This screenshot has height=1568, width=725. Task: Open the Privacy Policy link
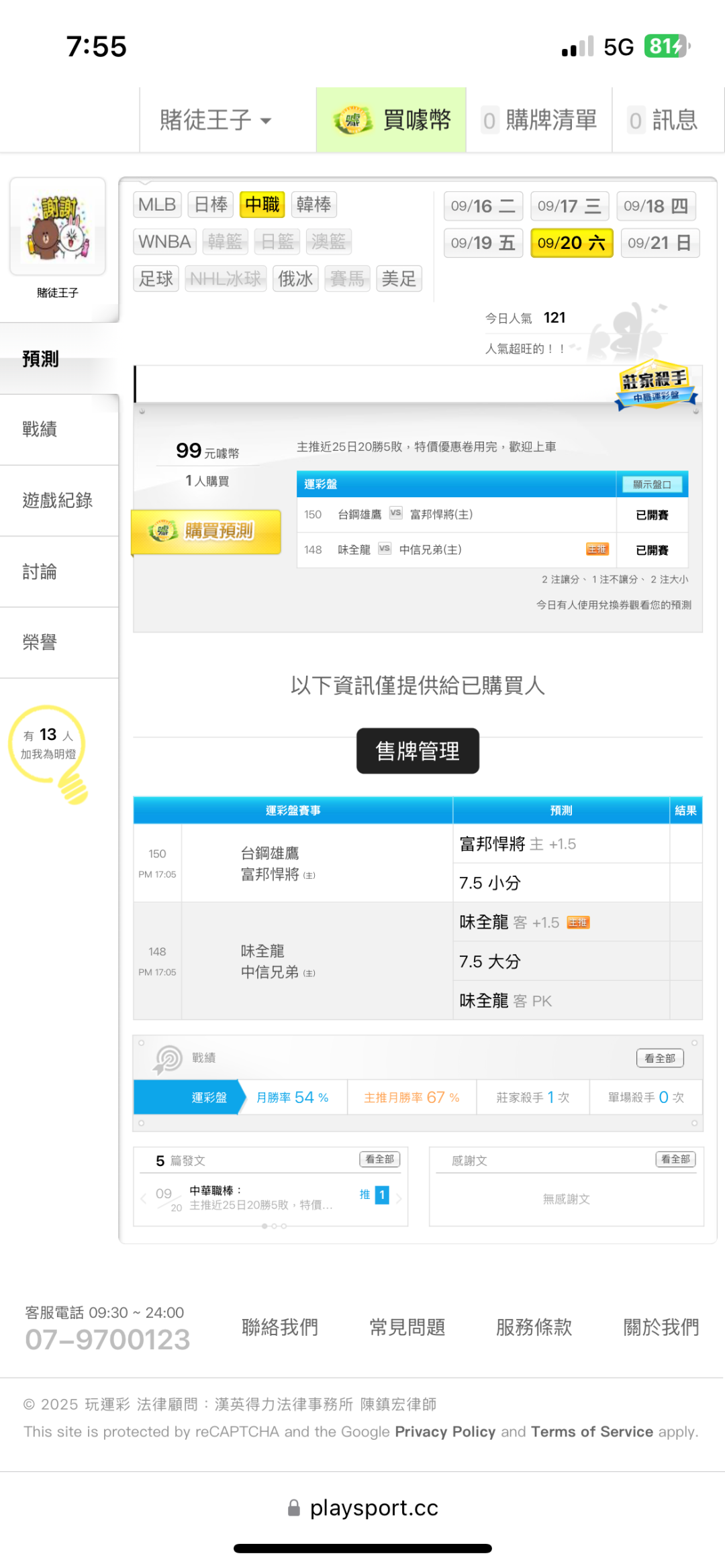[x=445, y=1431]
